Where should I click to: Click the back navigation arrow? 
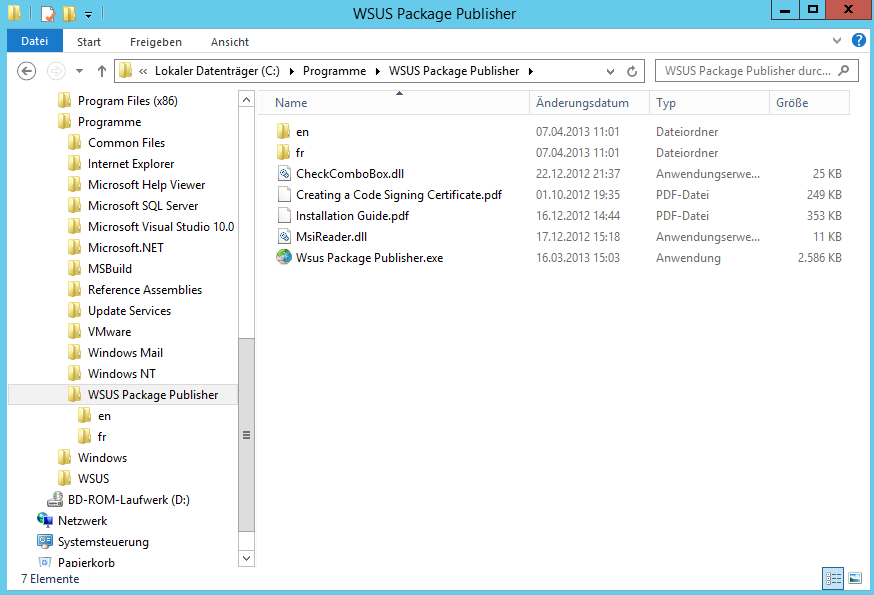click(x=26, y=71)
